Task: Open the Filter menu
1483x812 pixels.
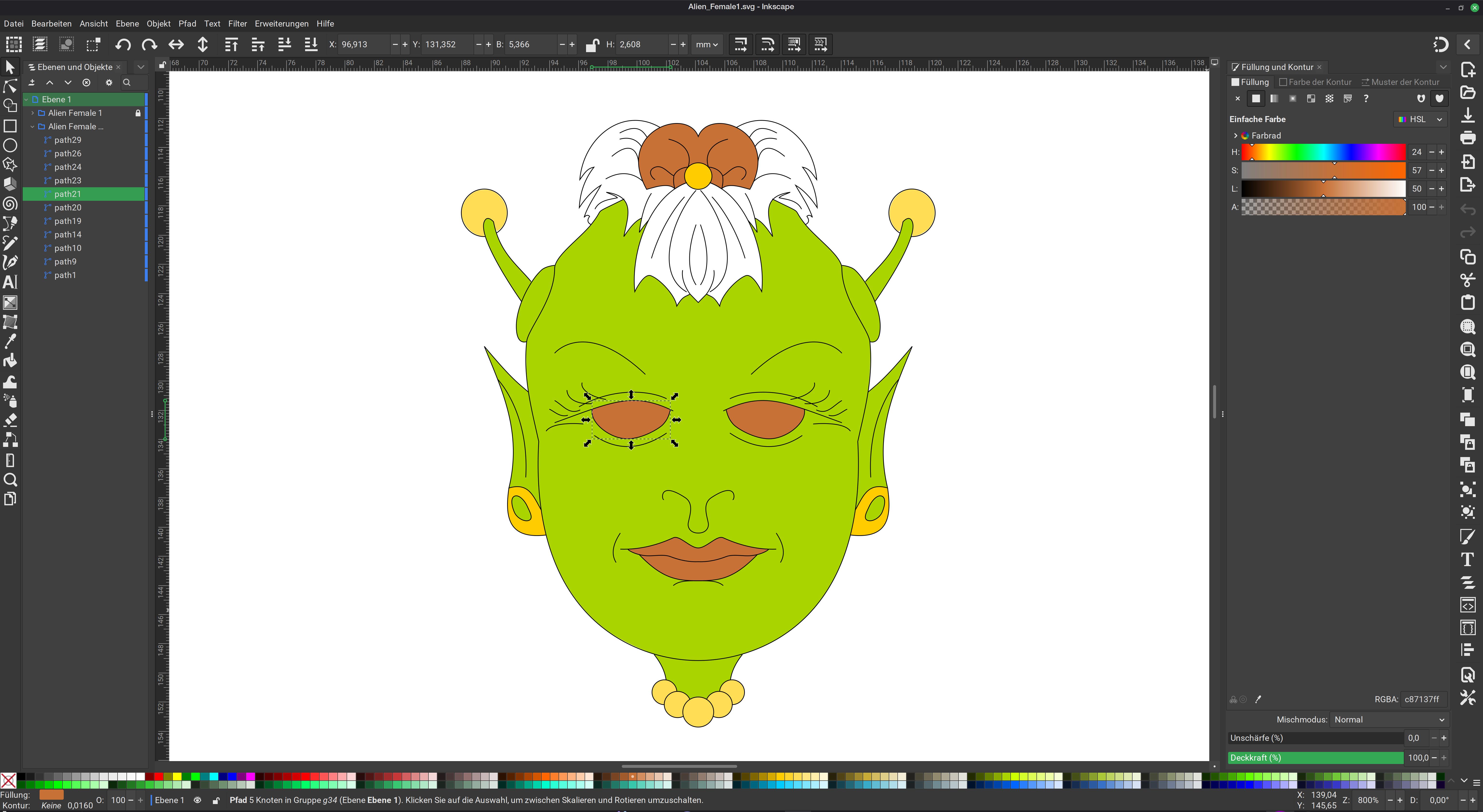Action: point(237,24)
